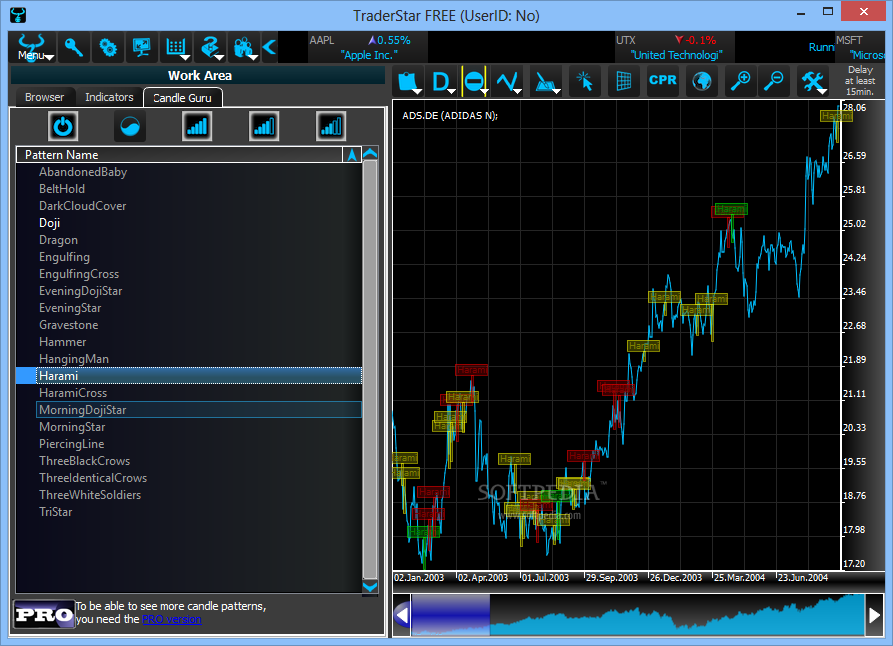Viewport: 893px width, 646px height.
Task: Collapse ticker with left chevron arrow
Action: [x=269, y=47]
